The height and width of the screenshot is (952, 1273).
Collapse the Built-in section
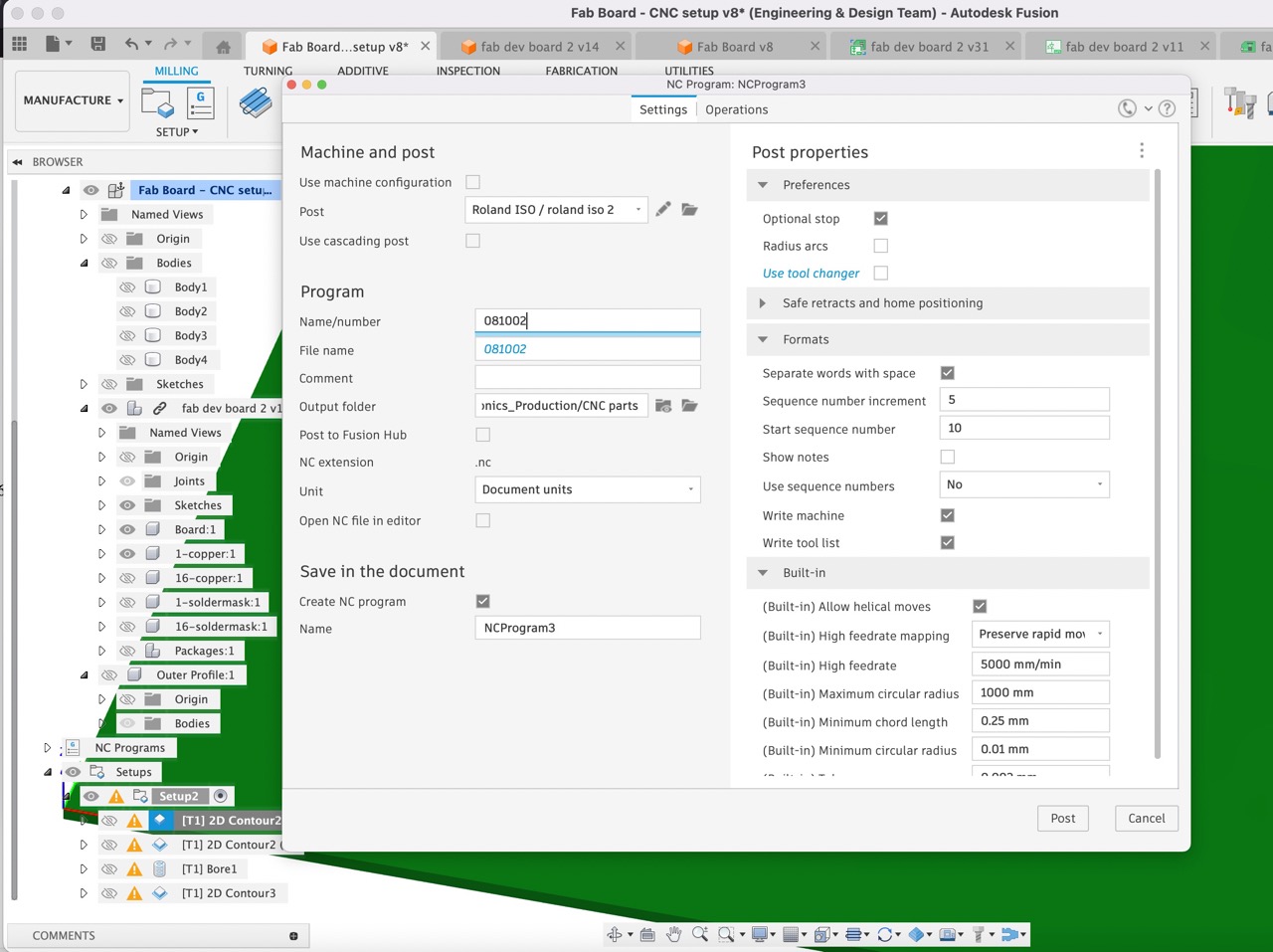click(x=763, y=573)
